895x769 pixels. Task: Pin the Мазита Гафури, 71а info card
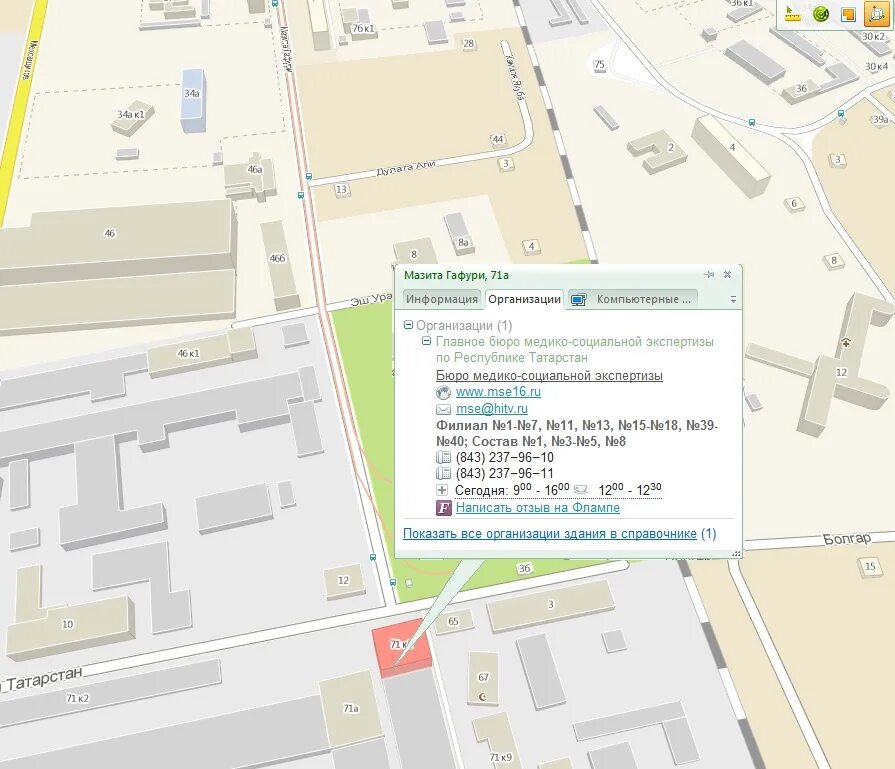tap(709, 275)
